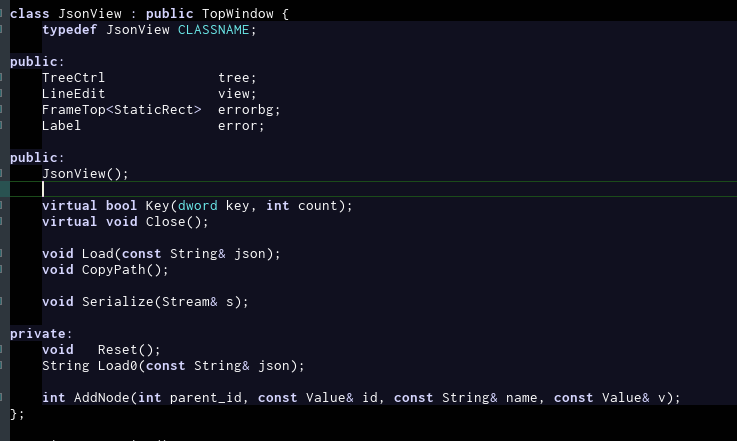Click the parent_id parameter in AddNode
This screenshot has height=441, width=737.
(x=205, y=398)
